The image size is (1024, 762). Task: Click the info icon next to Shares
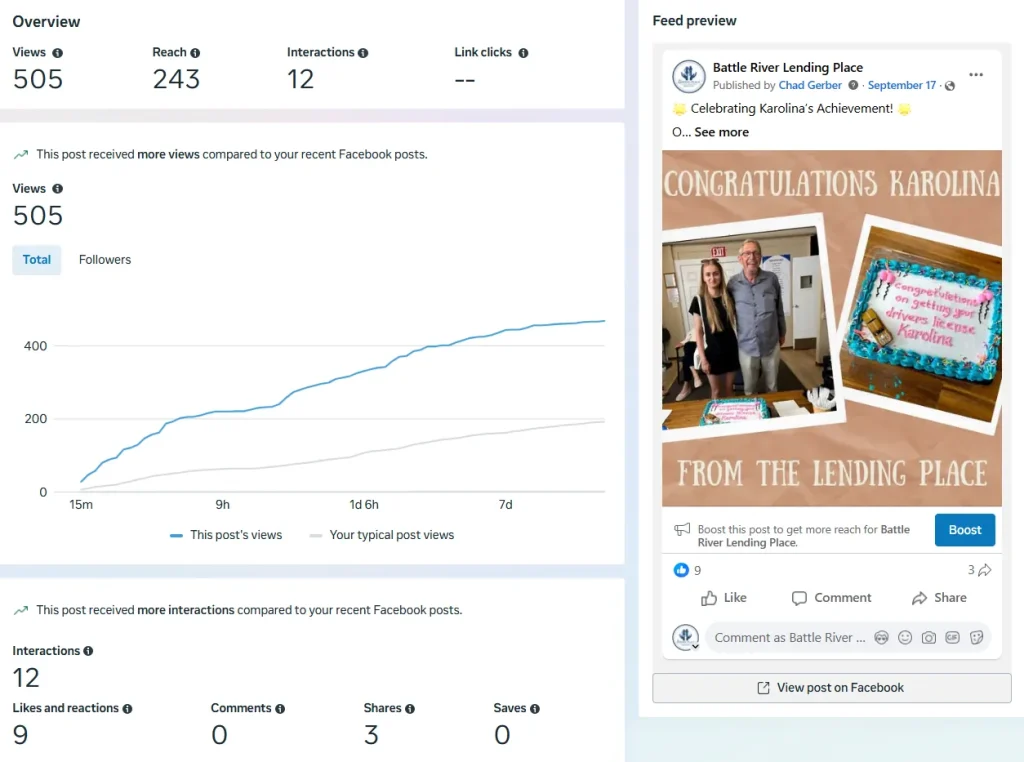[x=410, y=709]
